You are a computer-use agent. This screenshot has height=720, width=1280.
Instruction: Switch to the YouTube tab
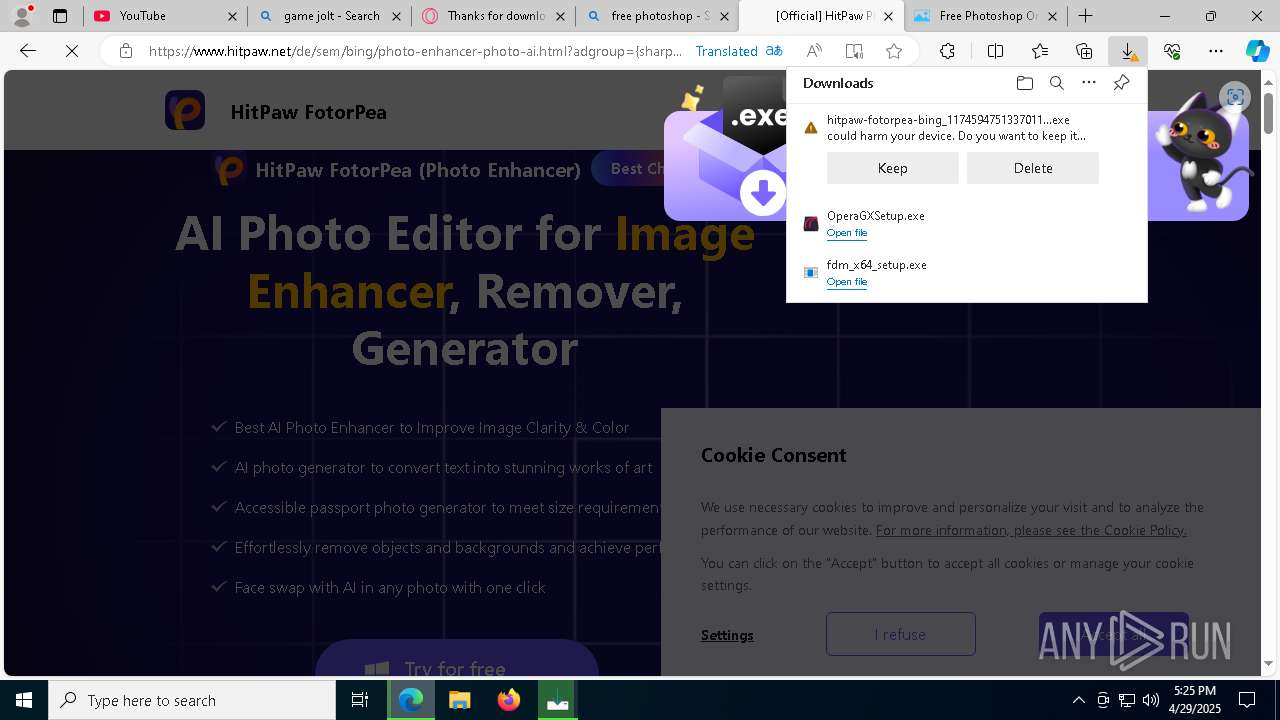click(166, 16)
